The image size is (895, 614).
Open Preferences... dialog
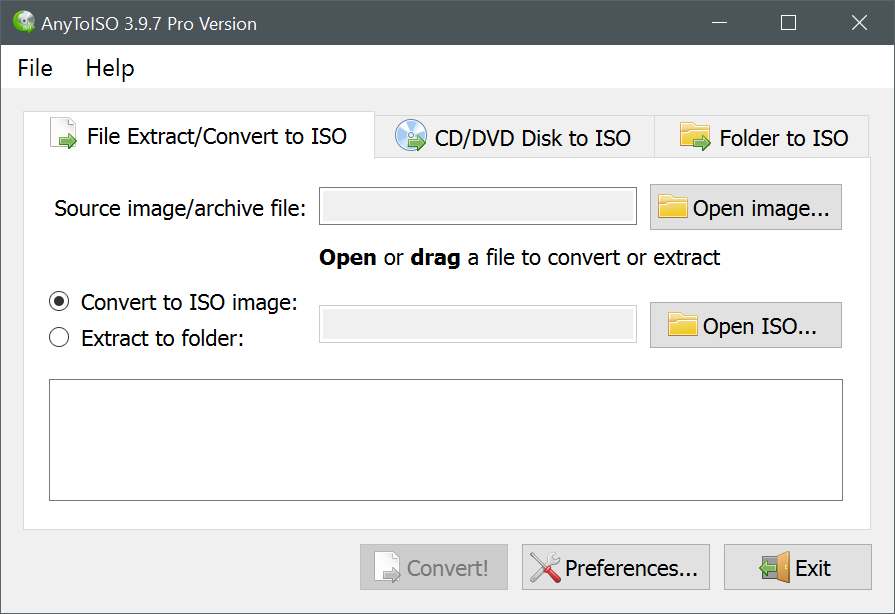pos(616,567)
